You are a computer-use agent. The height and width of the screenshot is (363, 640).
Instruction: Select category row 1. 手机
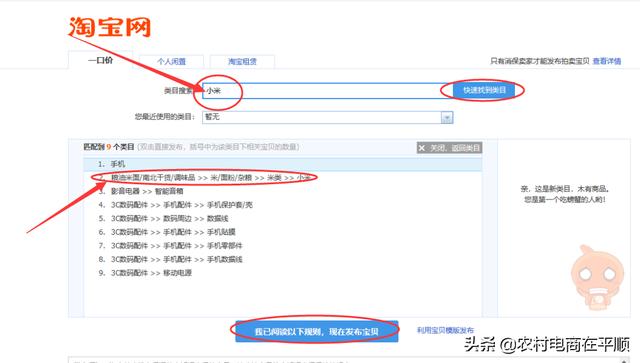pos(282,164)
